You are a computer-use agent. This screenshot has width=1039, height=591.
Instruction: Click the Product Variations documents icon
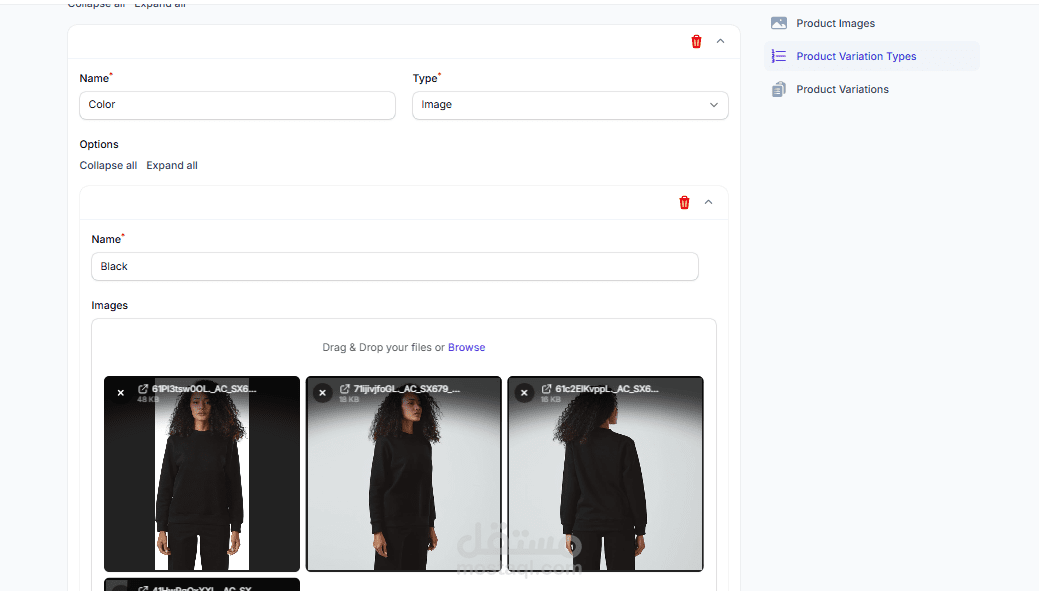coord(779,89)
